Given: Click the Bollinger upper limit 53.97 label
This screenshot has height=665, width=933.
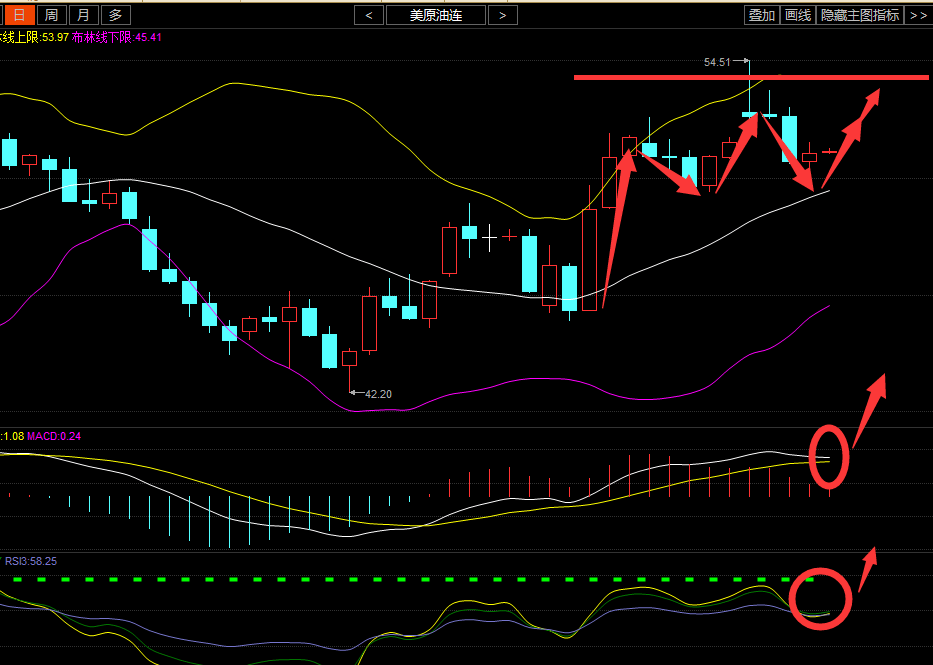Looking at the screenshot, I should [34, 37].
